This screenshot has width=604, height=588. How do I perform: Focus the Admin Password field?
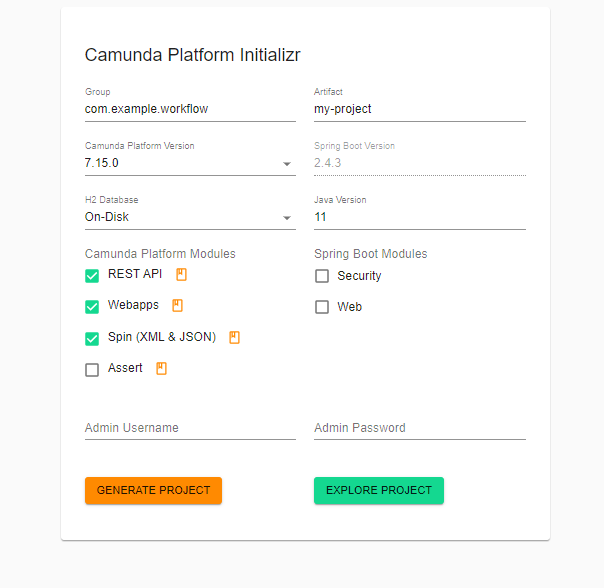tap(419, 428)
